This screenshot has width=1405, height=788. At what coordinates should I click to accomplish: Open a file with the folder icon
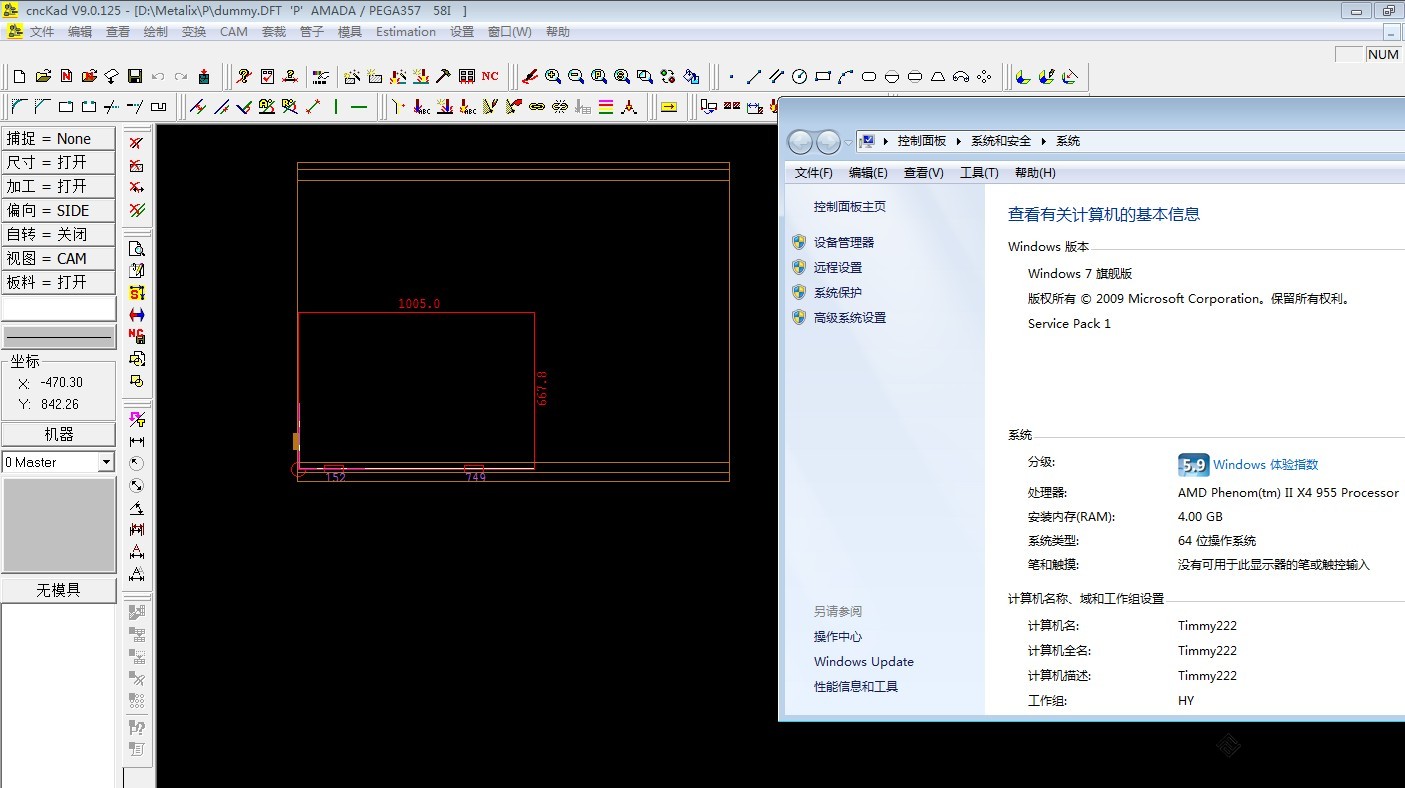tap(43, 76)
